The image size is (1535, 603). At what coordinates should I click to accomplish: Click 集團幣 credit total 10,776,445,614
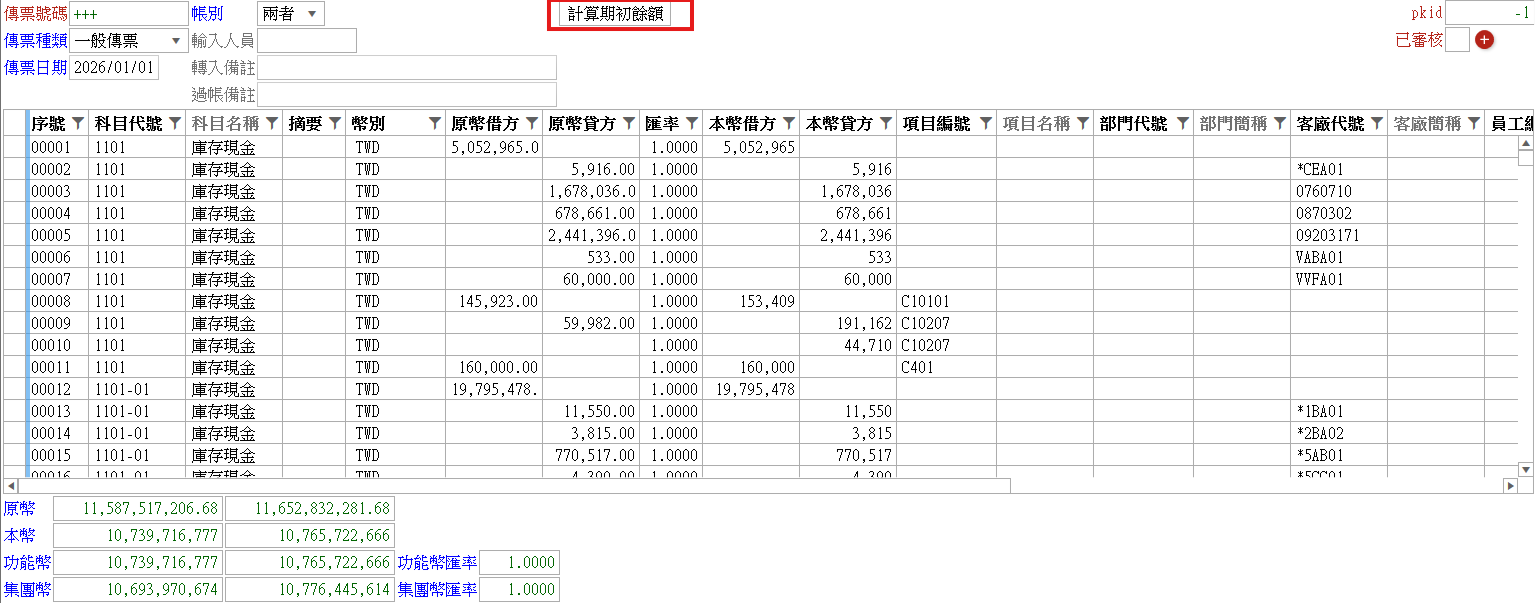pyautogui.click(x=309, y=589)
